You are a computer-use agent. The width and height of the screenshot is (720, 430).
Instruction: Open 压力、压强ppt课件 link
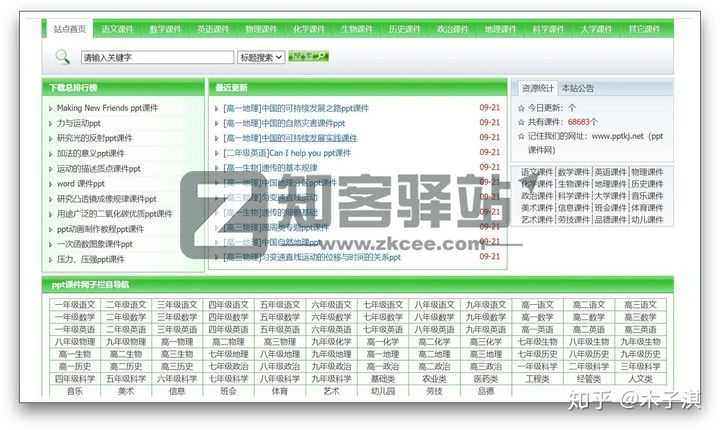pos(90,259)
